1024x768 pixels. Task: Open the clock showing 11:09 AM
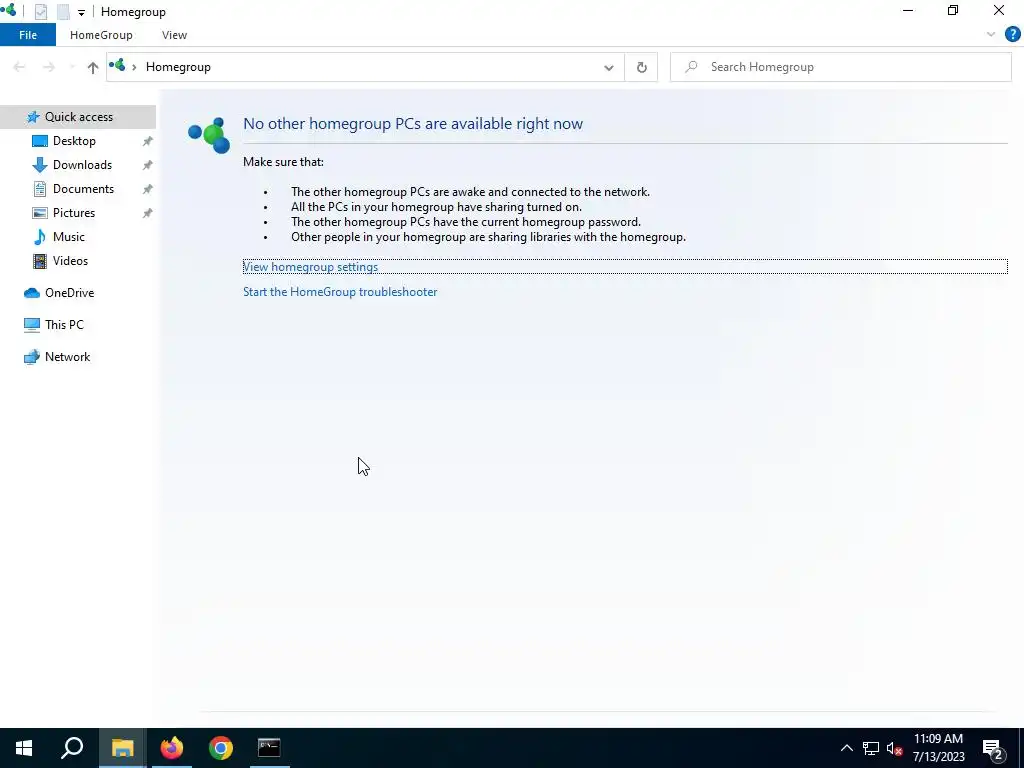point(938,748)
